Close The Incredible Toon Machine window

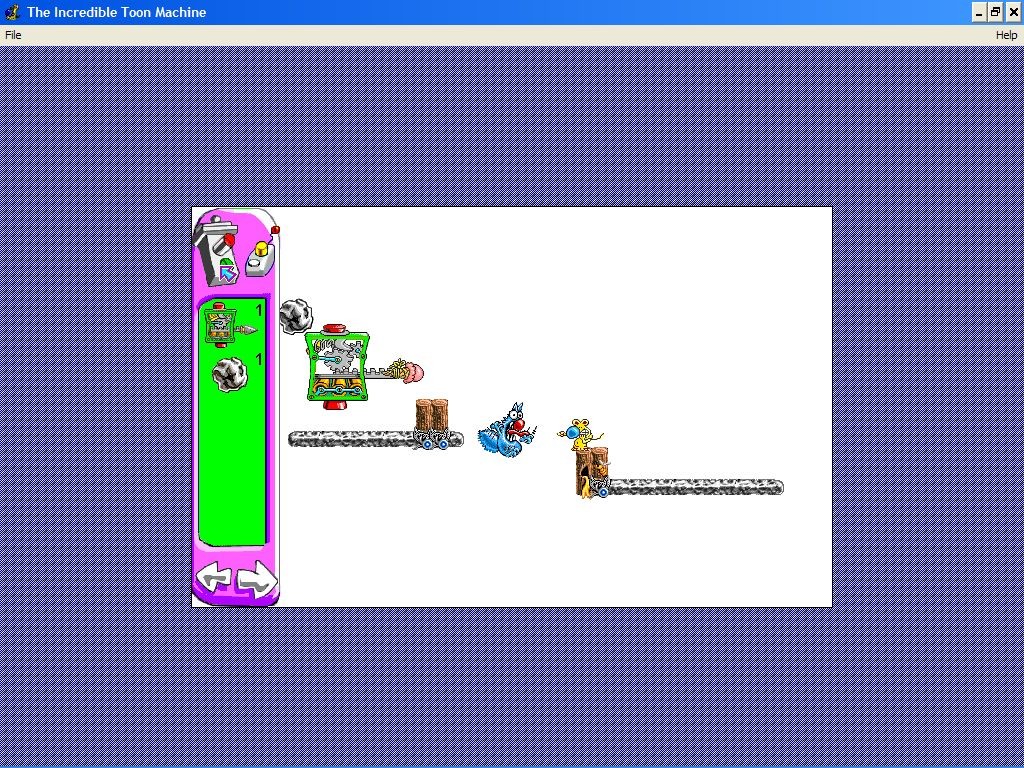click(x=1013, y=12)
